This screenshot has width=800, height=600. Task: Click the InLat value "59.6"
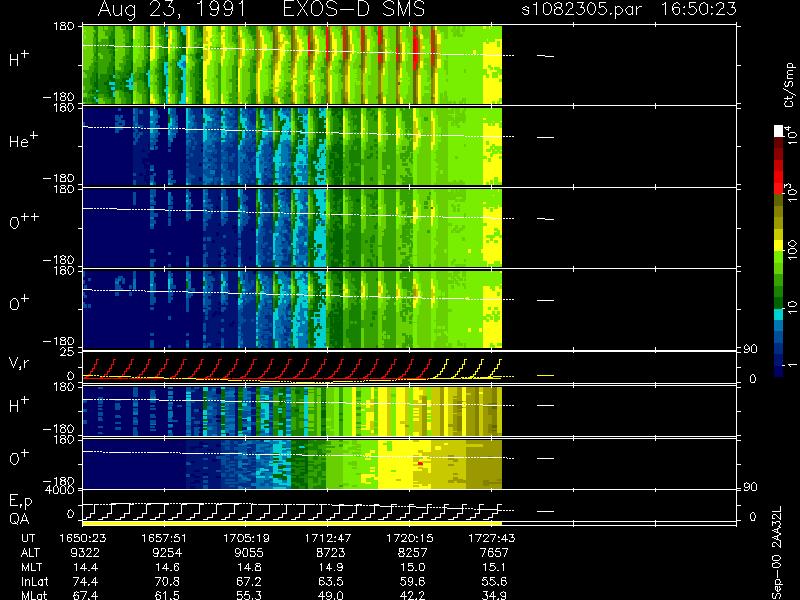(x=413, y=581)
